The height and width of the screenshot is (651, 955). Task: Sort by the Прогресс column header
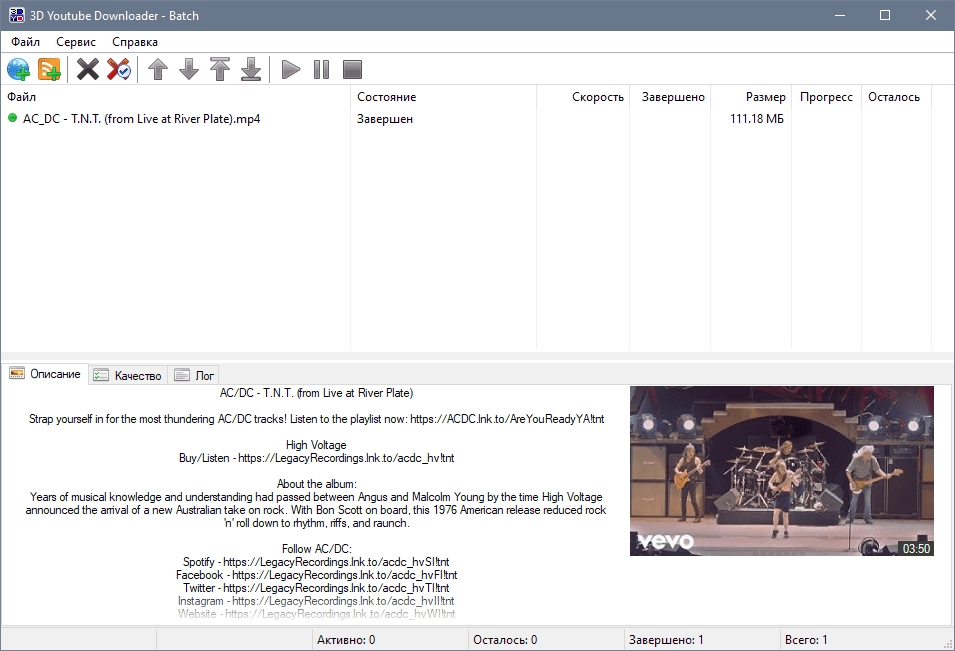[x=826, y=97]
